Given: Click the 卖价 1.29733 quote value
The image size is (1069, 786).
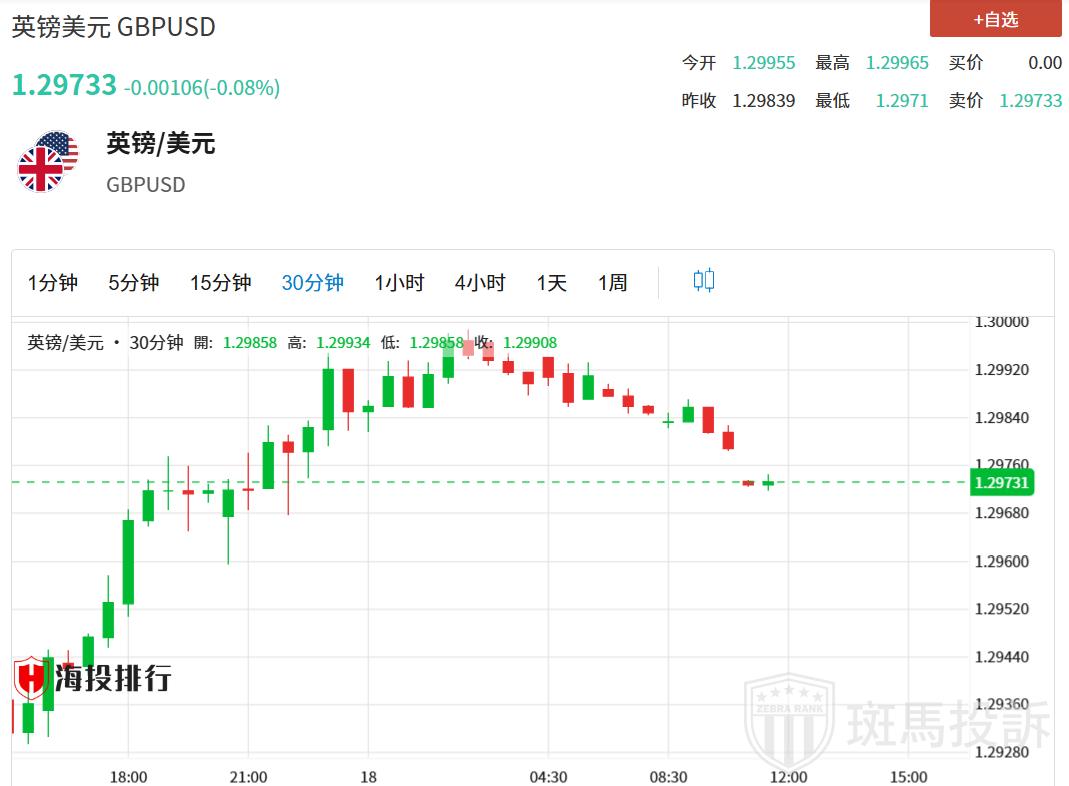Looking at the screenshot, I should pyautogui.click(x=1030, y=101).
